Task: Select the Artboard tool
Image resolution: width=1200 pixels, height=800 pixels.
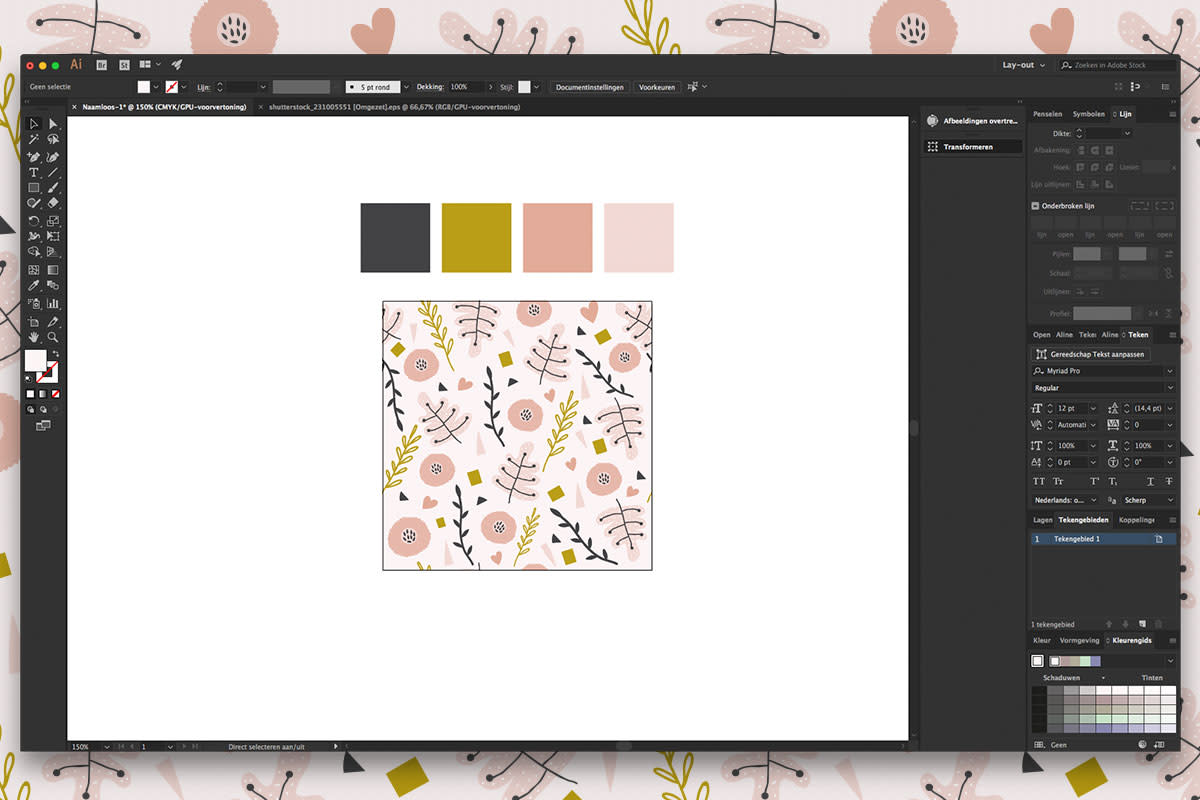Action: (34, 322)
